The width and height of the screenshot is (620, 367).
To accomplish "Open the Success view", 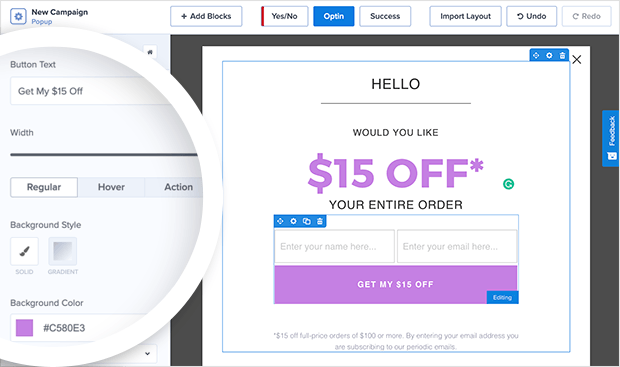I will [x=385, y=16].
